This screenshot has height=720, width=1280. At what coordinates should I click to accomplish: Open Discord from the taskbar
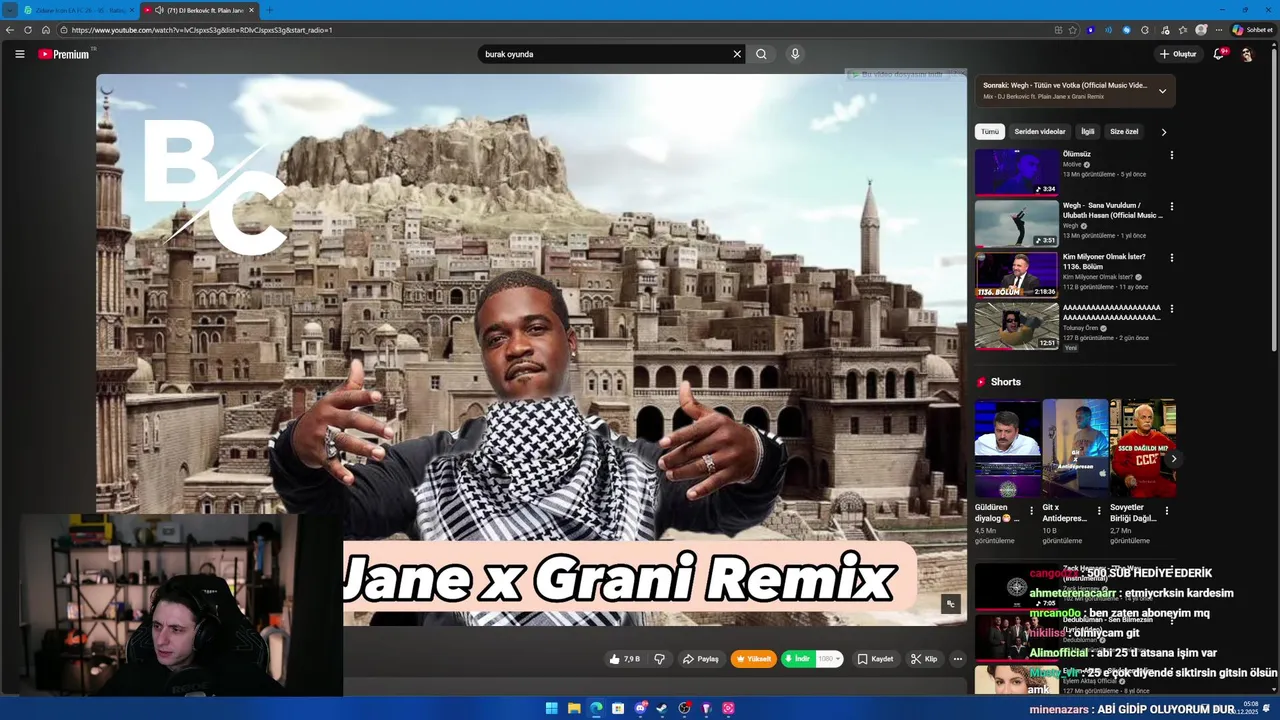641,708
